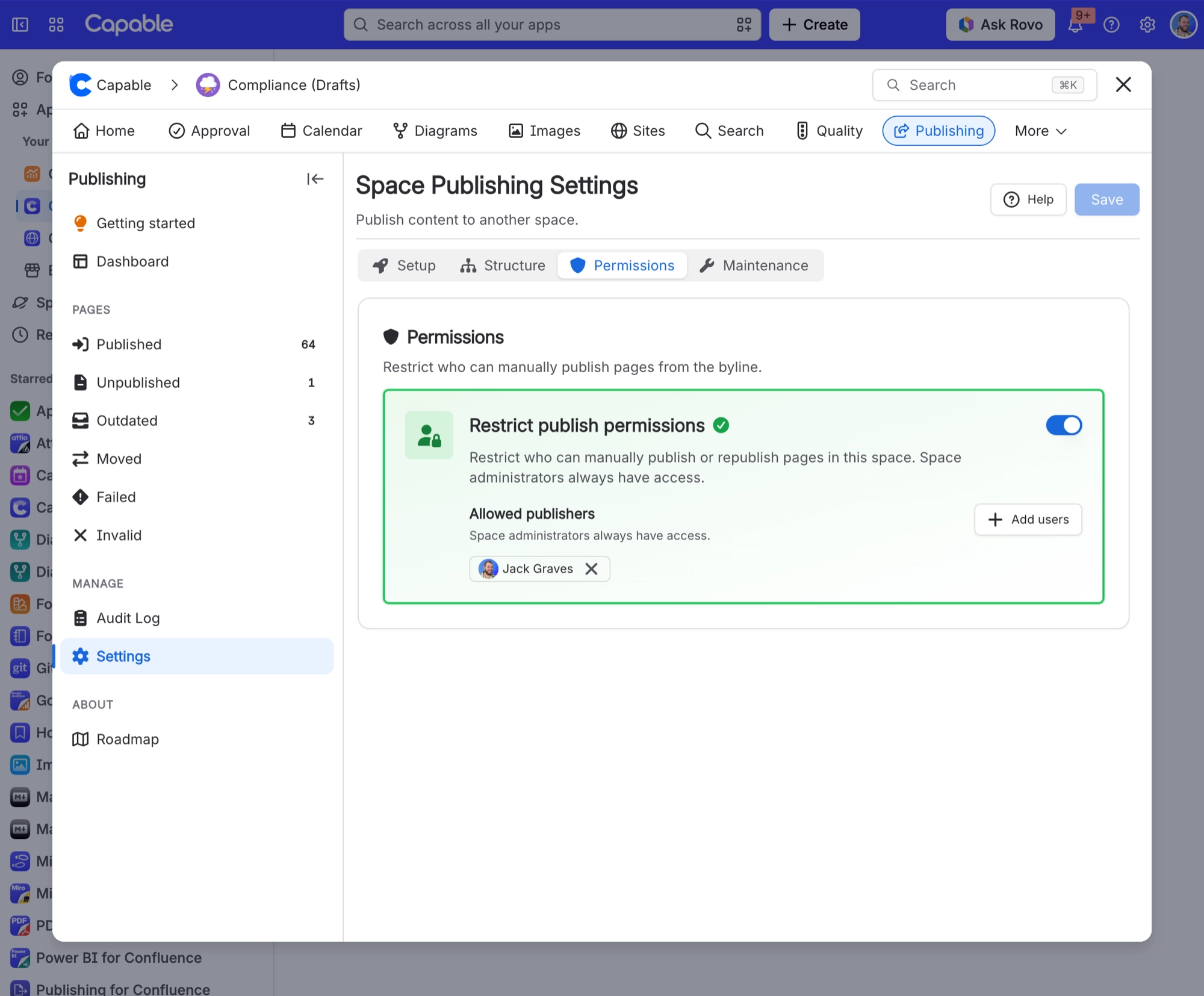The height and width of the screenshot is (996, 1204).
Task: Open the Diagrams tab
Action: coord(435,131)
